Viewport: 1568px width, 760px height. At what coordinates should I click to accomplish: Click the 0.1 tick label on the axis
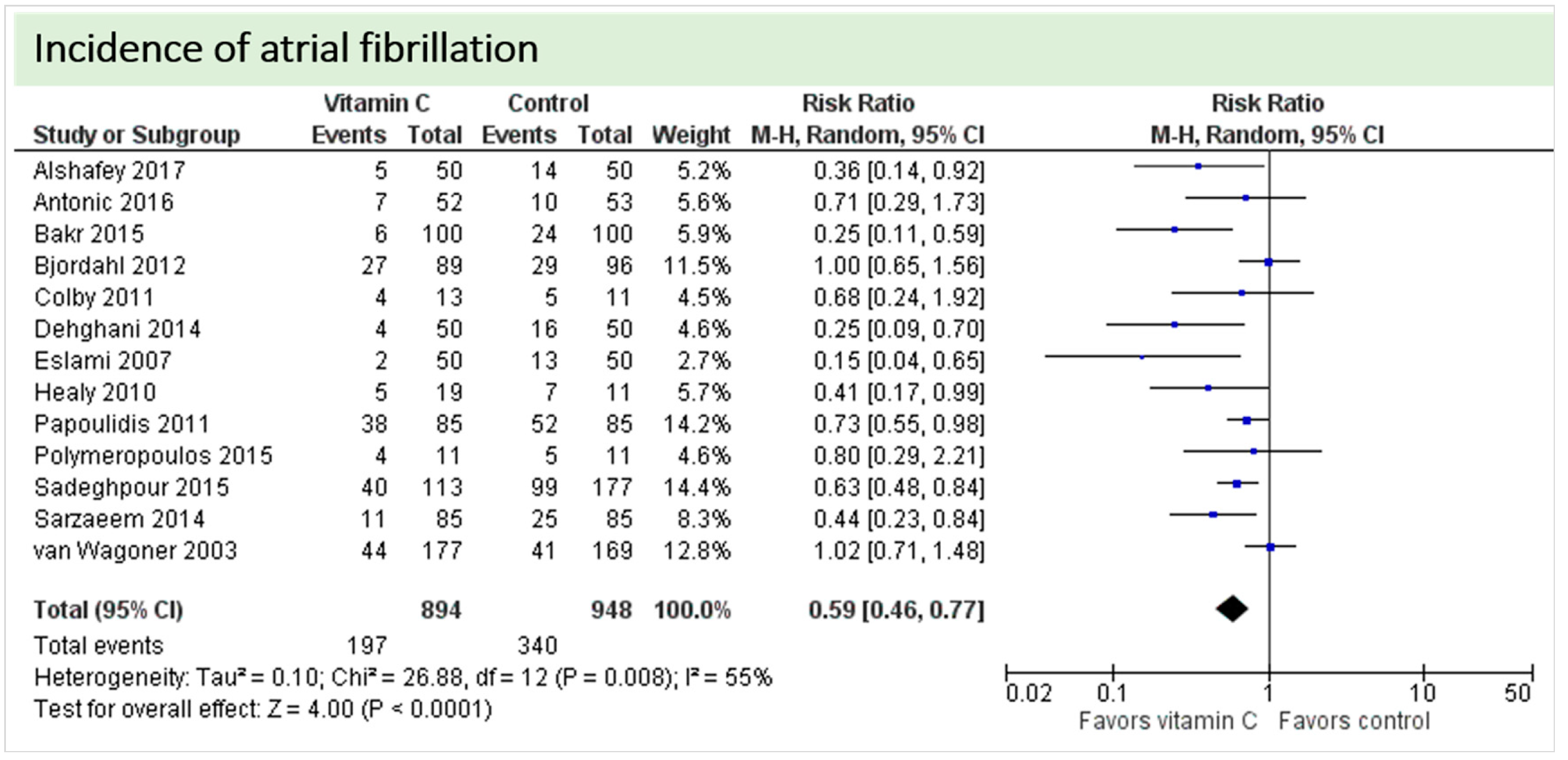coord(1112,694)
